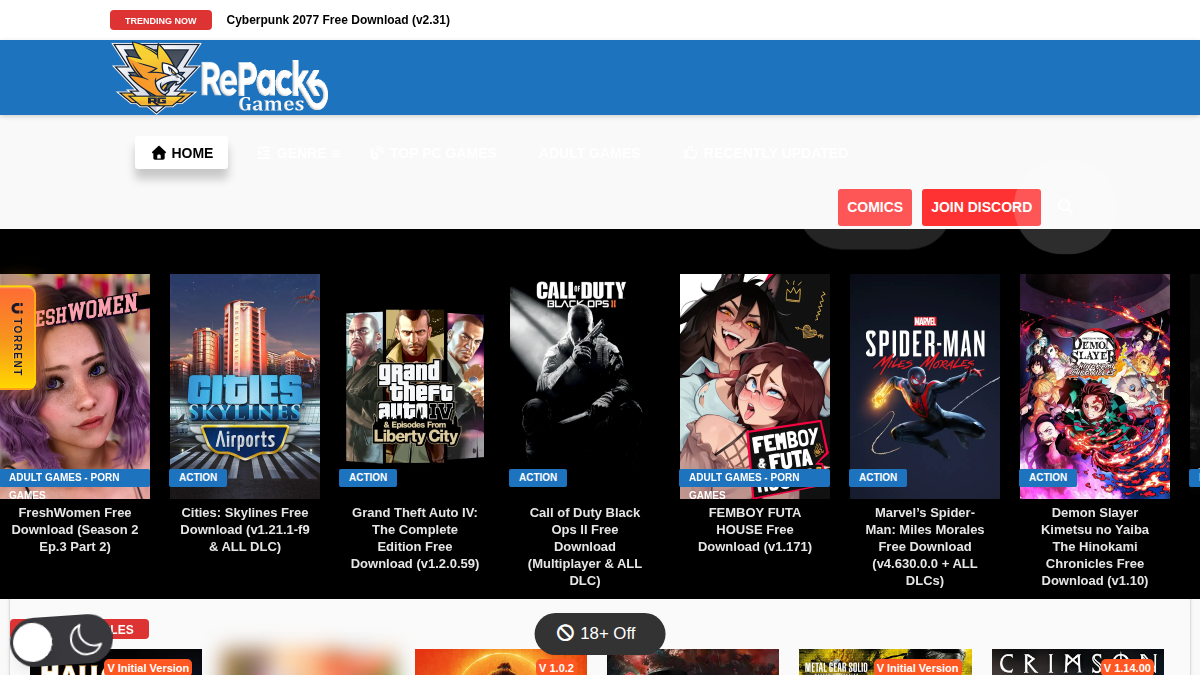Go to Recently Updated page
The height and width of the screenshot is (675, 1200).
(765, 153)
